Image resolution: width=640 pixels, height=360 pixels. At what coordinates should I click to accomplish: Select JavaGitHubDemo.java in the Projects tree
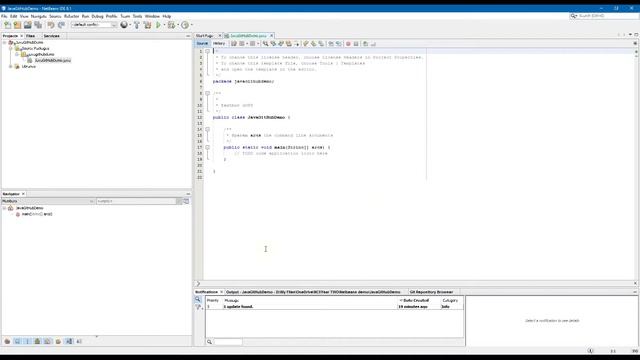52,60
